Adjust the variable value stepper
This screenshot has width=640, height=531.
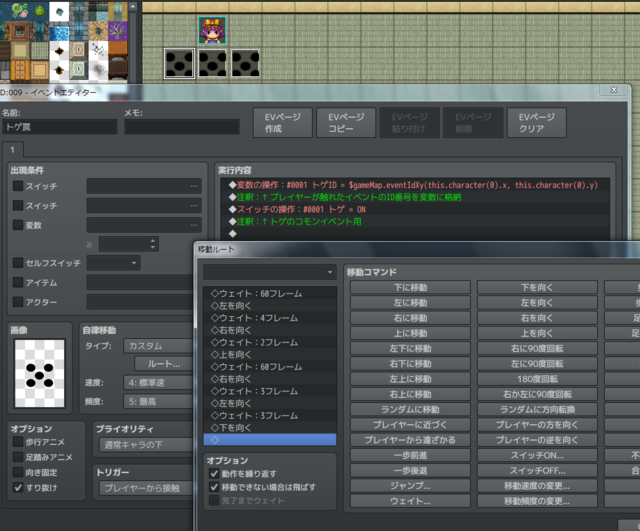click(153, 244)
